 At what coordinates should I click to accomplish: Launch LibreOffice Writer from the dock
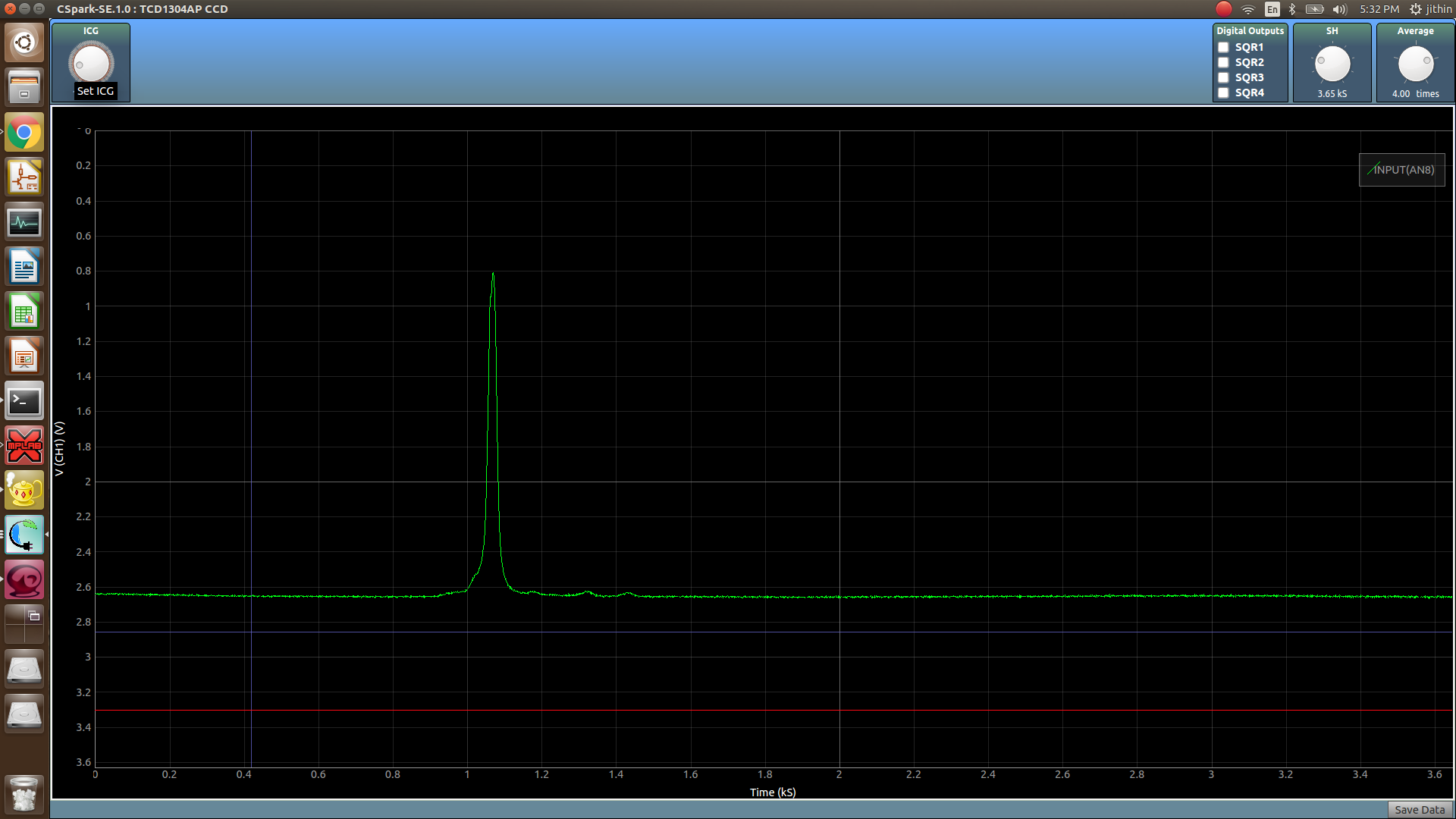pyautogui.click(x=24, y=267)
